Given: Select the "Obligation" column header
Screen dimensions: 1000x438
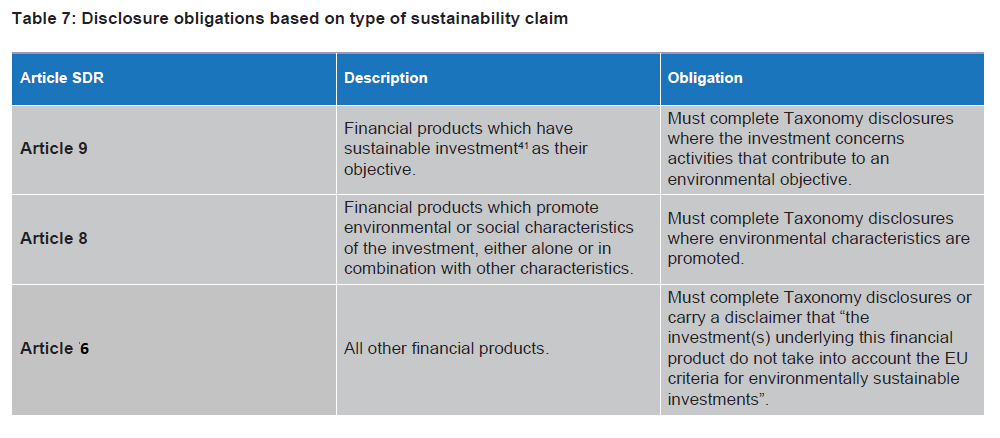Looking at the screenshot, I should click(x=705, y=78).
